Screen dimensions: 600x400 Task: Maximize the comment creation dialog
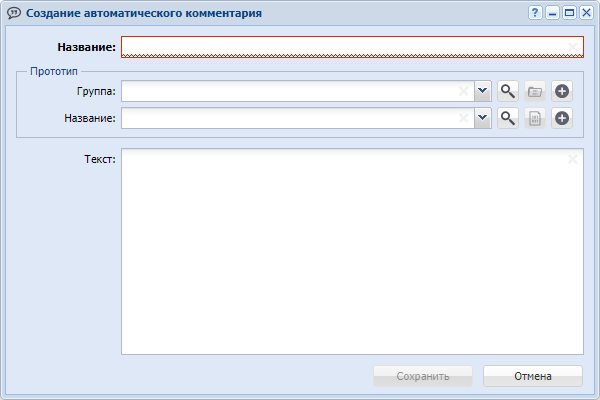[x=568, y=13]
